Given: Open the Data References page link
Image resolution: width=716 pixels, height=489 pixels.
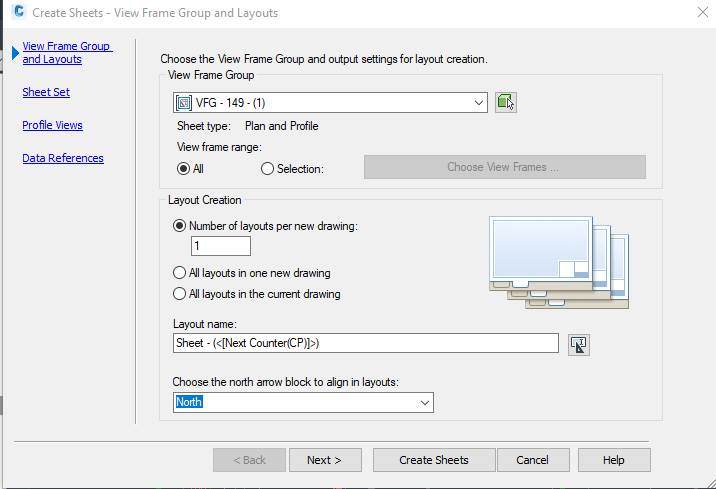Looking at the screenshot, I should point(63,158).
